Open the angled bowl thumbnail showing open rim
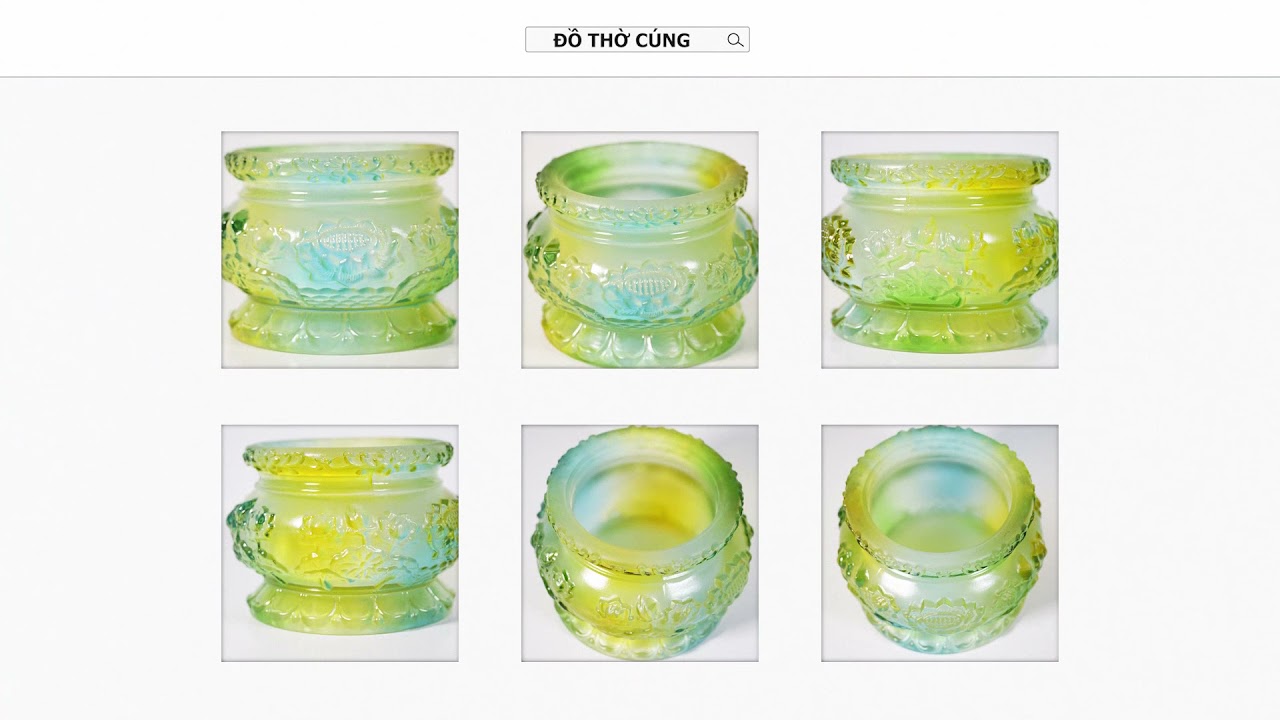The image size is (1280, 720). tap(640, 250)
